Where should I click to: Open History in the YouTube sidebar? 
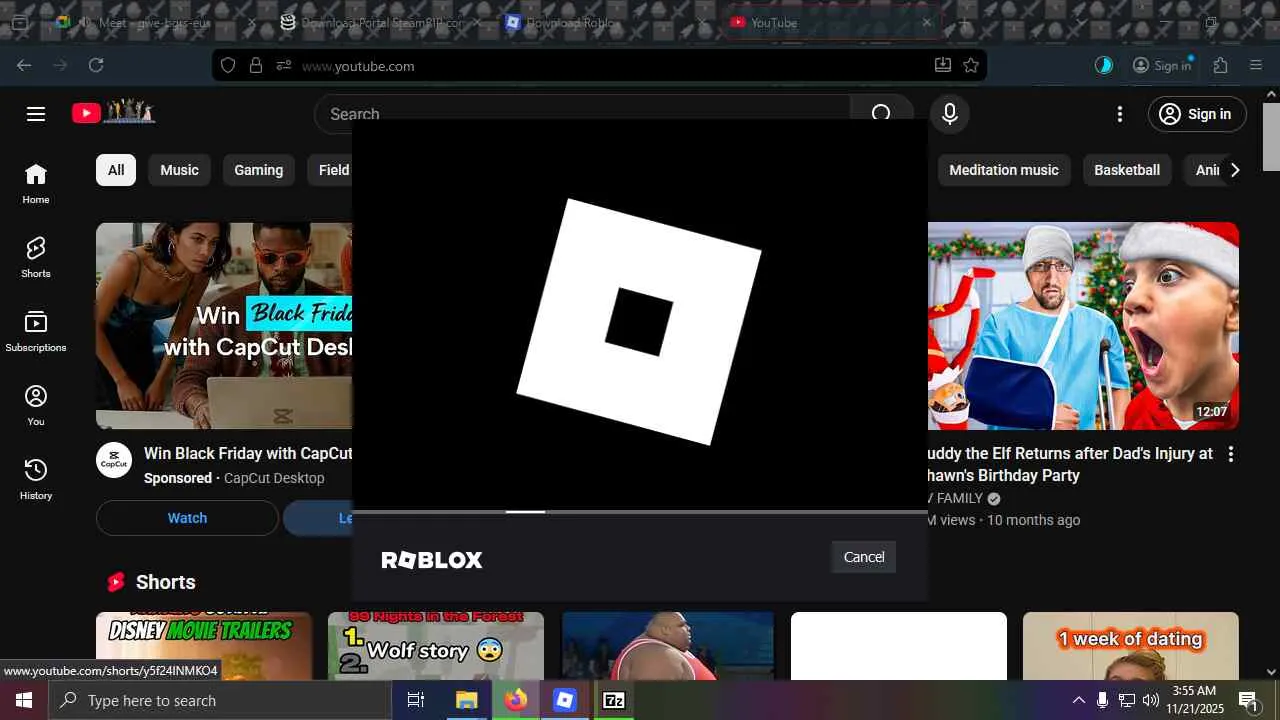pos(36,480)
